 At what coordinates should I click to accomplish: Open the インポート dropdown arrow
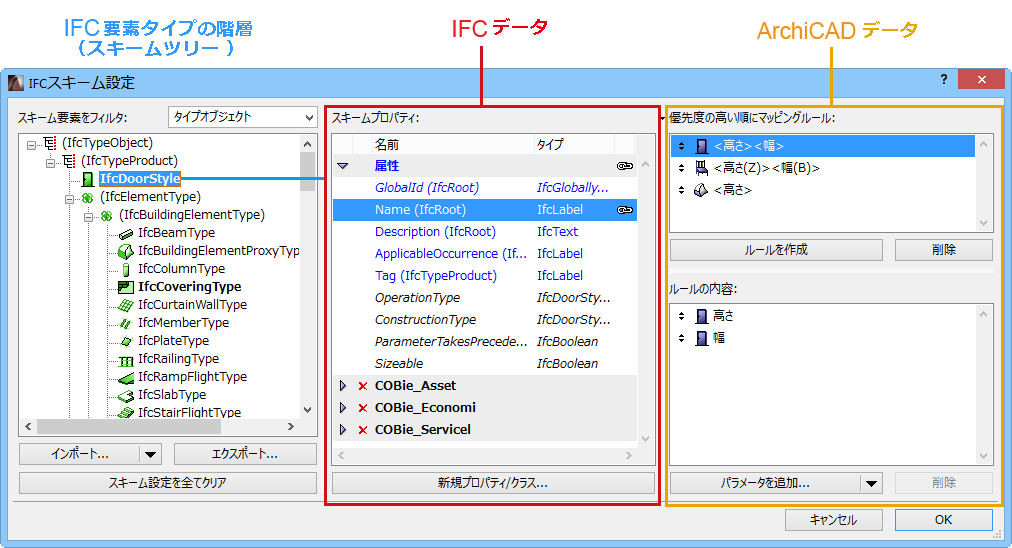pos(150,454)
